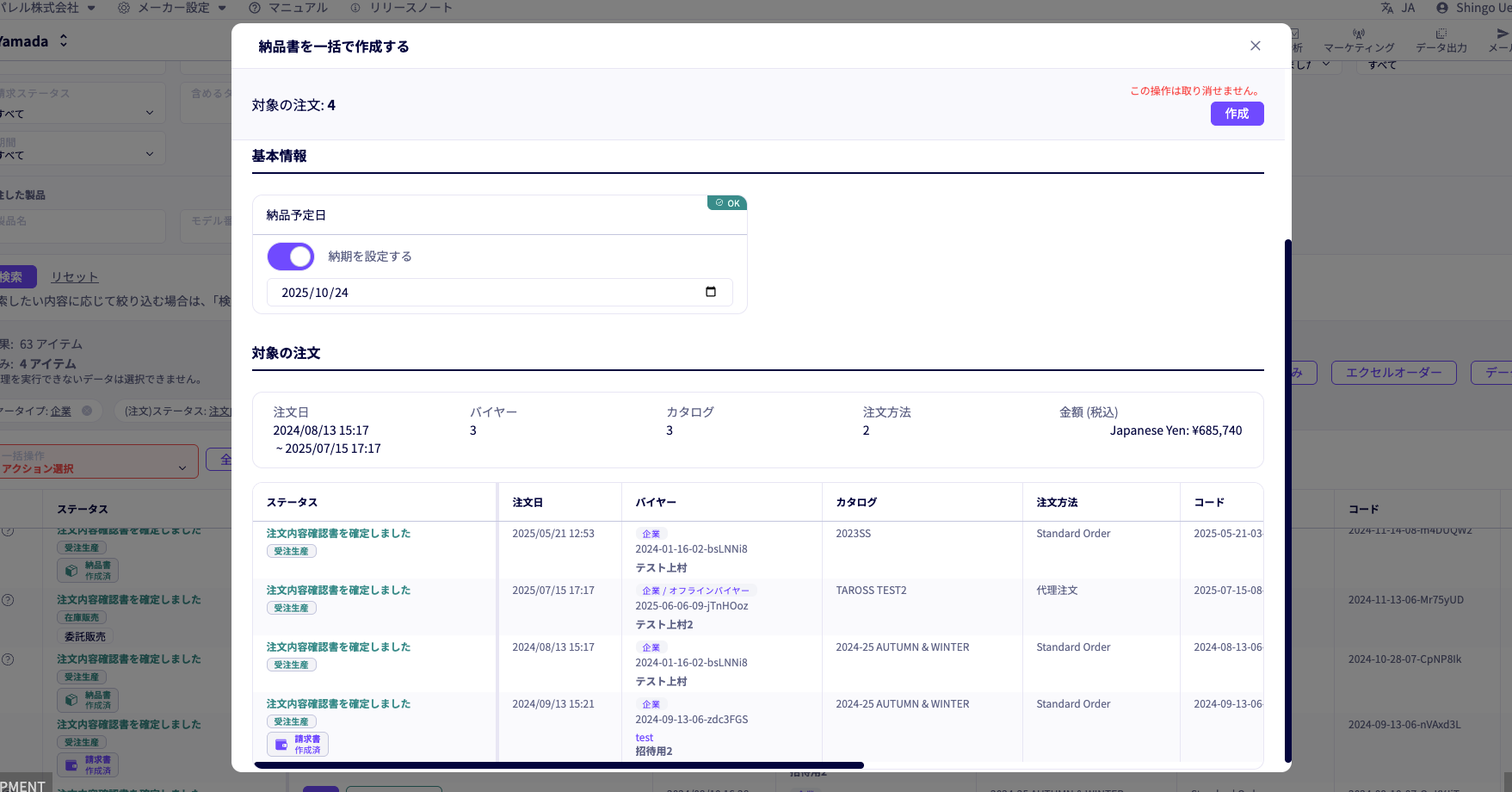Open the データ出力 export icon

1441,34
